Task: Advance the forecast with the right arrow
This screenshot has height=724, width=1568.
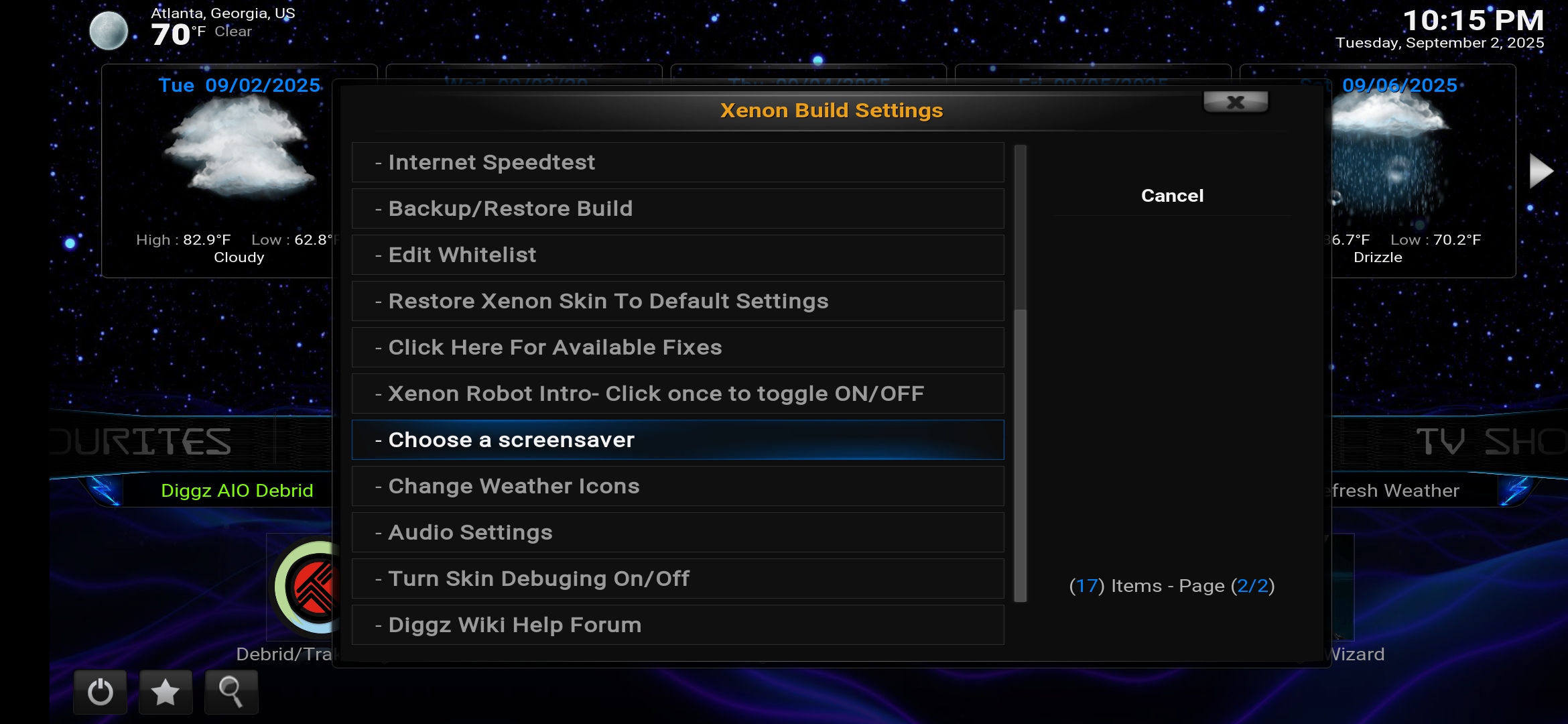Action: point(1541,172)
